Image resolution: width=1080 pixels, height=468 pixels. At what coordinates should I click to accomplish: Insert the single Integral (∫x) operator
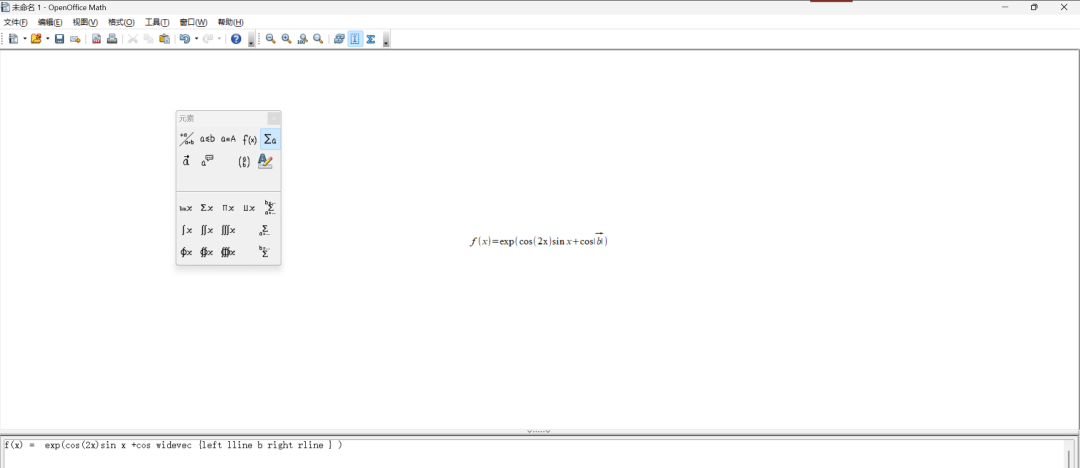pos(186,230)
